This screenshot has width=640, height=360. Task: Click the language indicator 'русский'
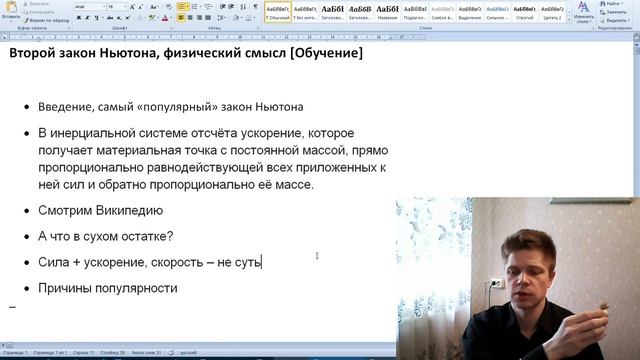[189, 353]
